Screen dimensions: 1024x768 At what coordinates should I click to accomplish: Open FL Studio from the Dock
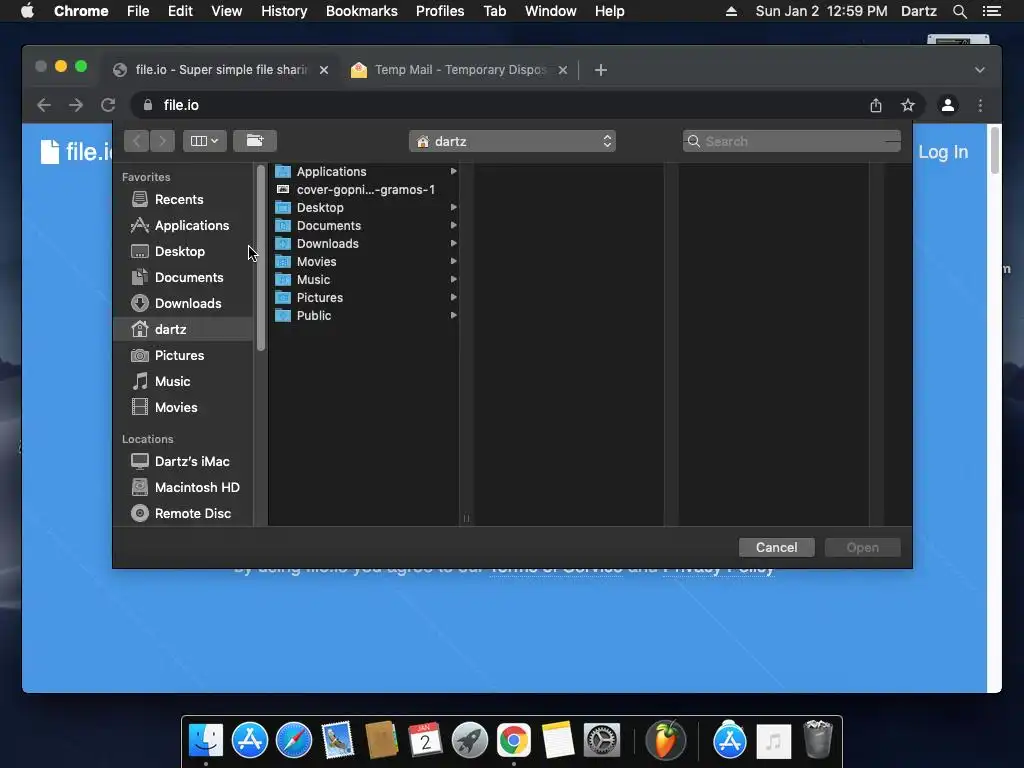click(x=665, y=740)
